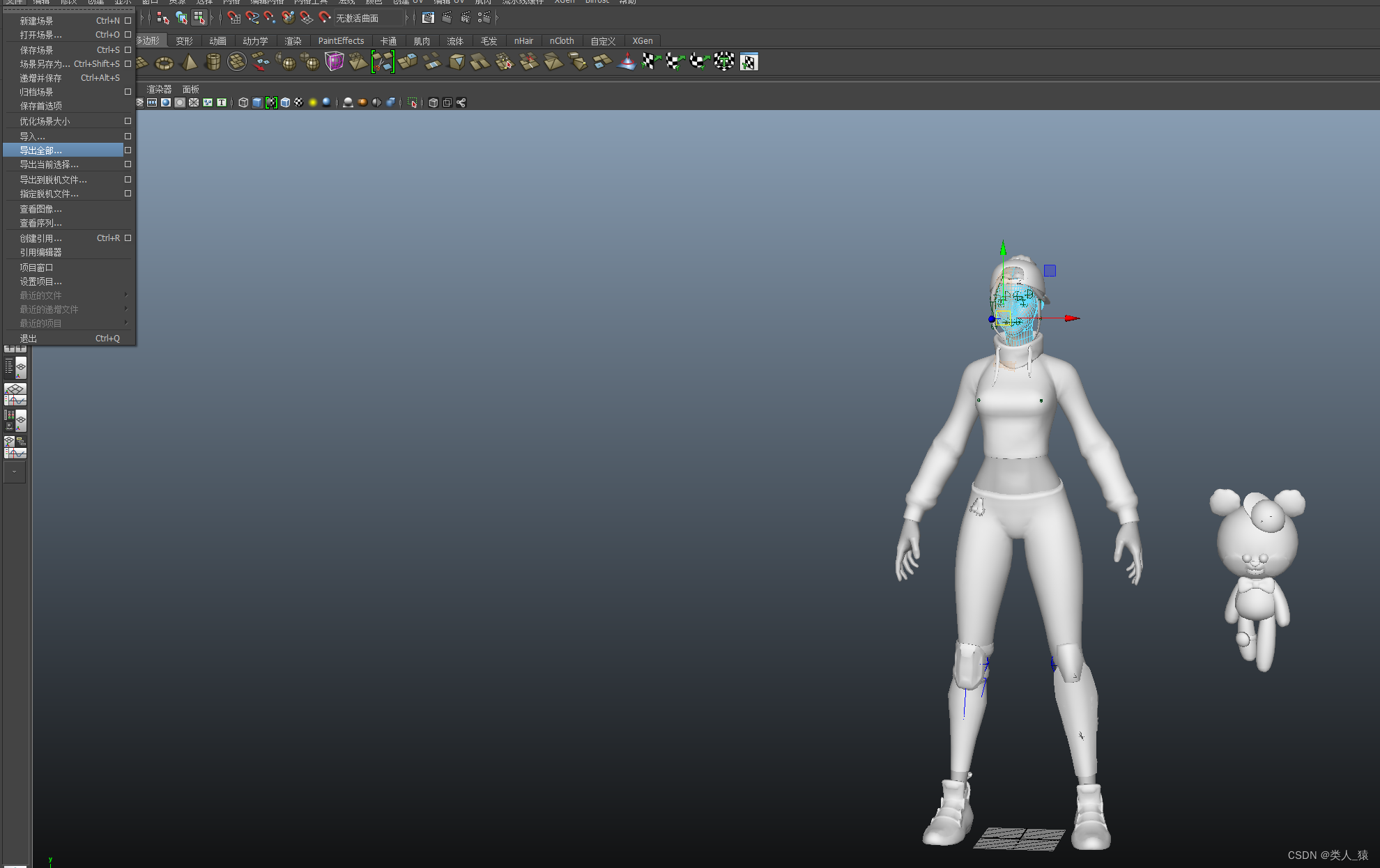Select 导出全部... from the File menu
The width and height of the screenshot is (1380, 868).
coord(63,150)
